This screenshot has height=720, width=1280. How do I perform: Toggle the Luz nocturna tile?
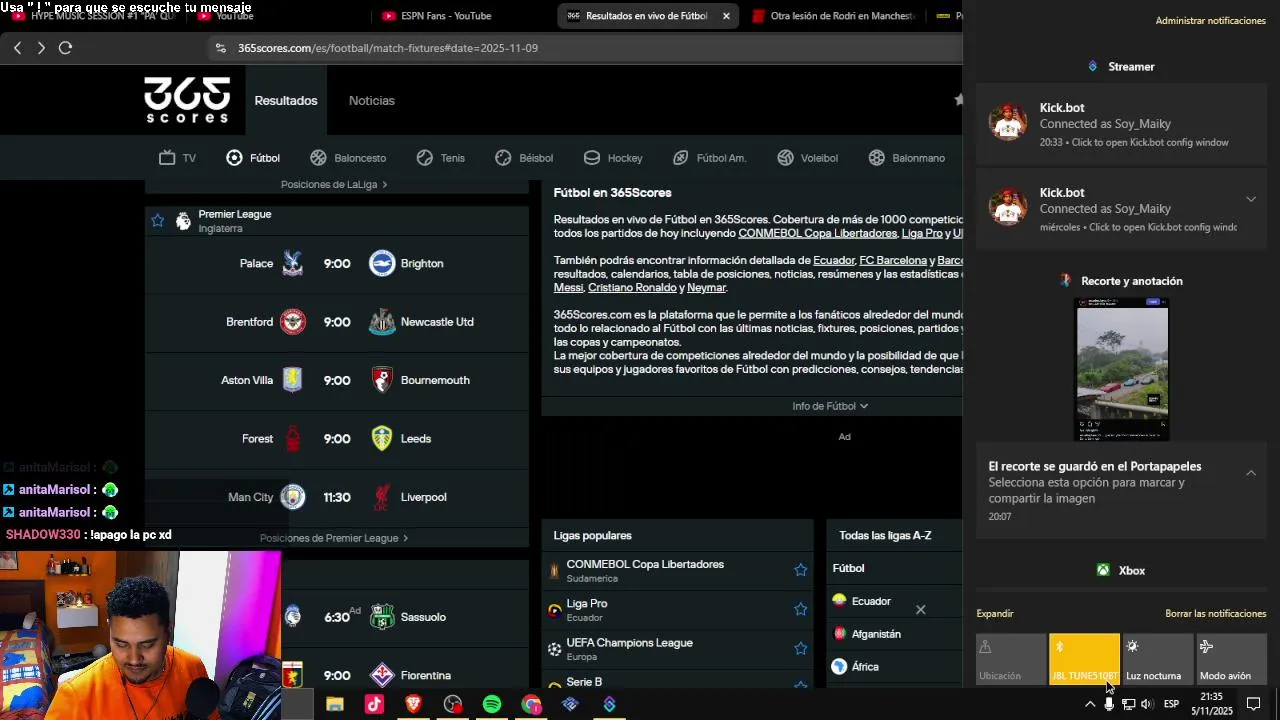point(1158,659)
